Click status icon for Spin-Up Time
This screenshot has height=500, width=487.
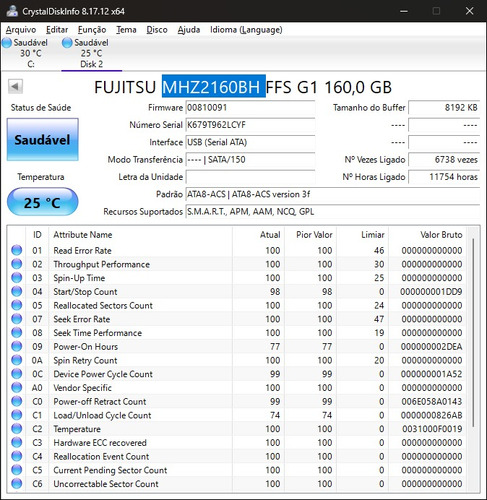coord(17,278)
